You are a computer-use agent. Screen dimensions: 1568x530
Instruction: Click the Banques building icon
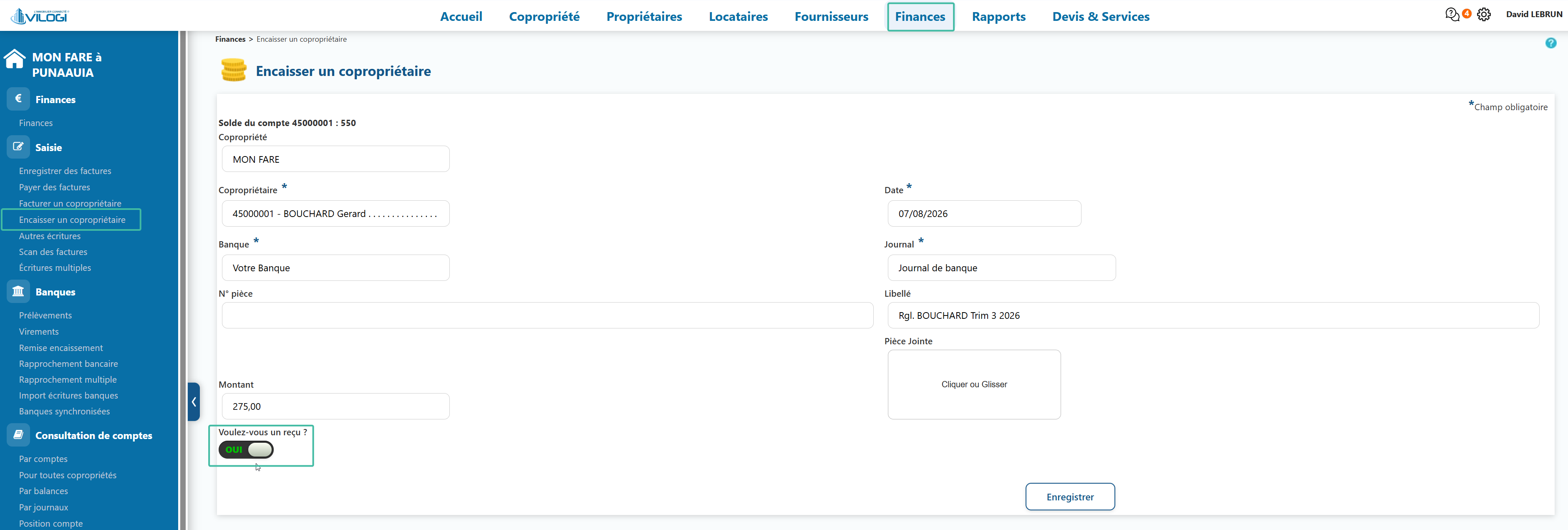coord(18,291)
